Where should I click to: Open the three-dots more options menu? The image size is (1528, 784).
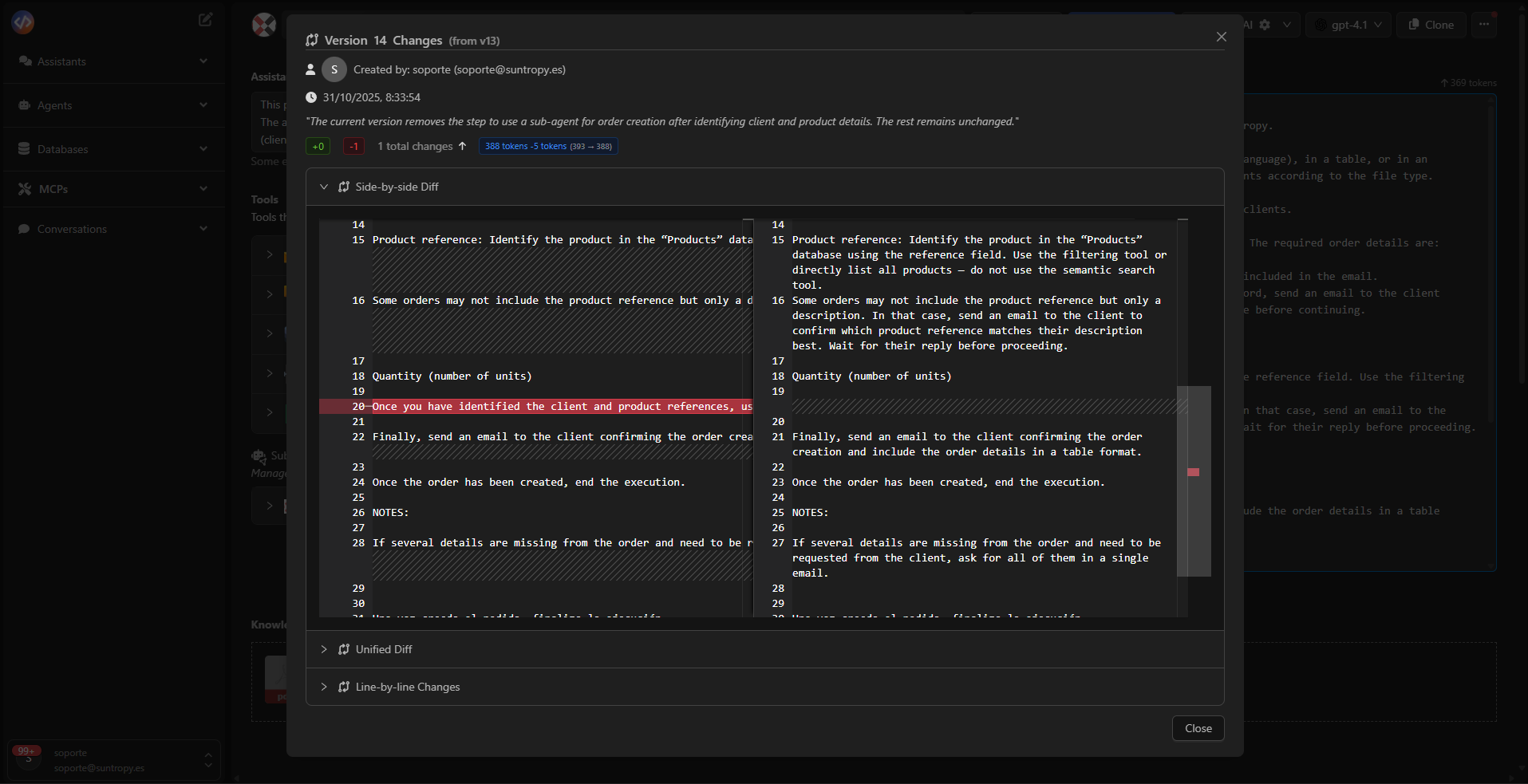pos(1484,25)
